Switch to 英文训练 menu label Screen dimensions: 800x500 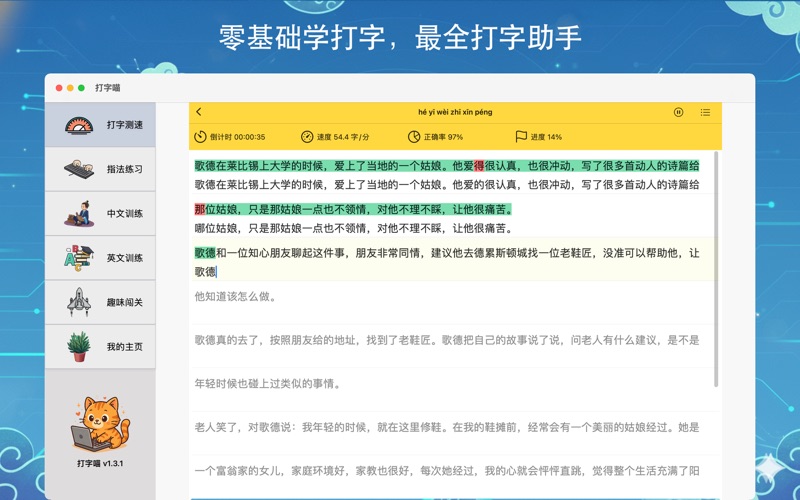pyautogui.click(x=124, y=258)
